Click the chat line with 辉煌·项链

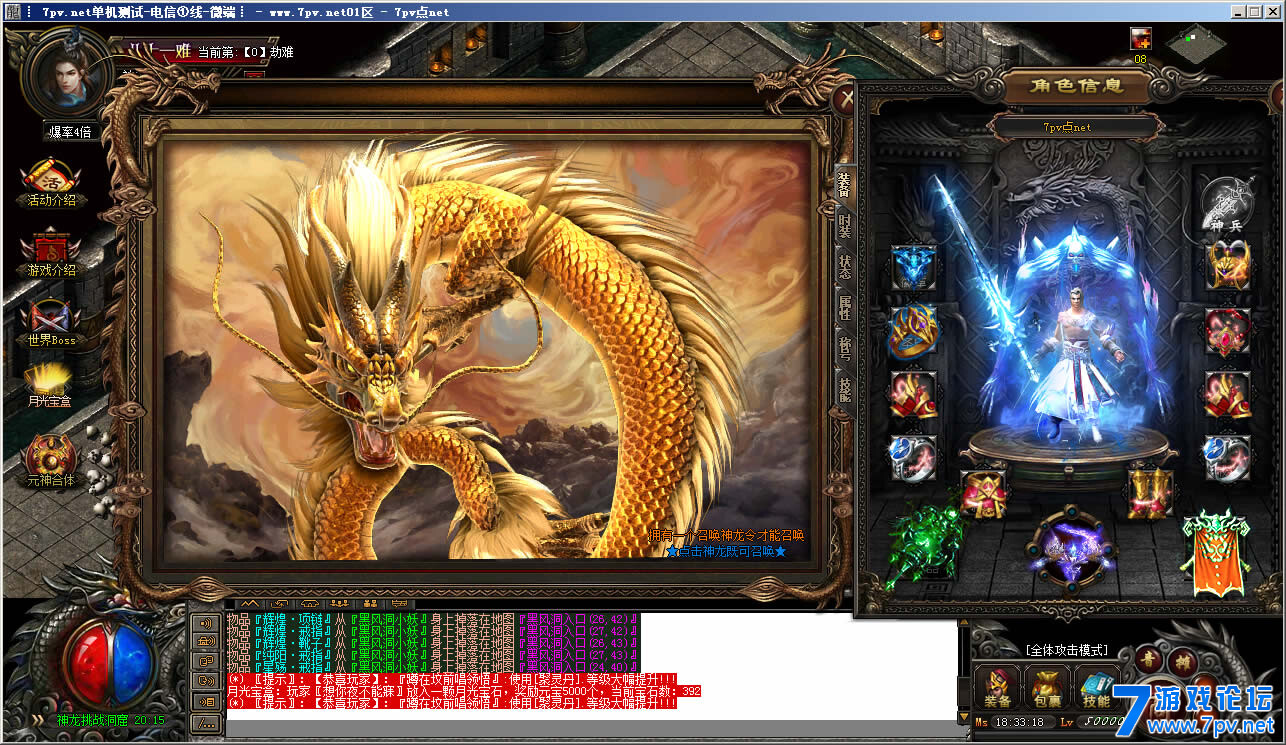click(433, 619)
